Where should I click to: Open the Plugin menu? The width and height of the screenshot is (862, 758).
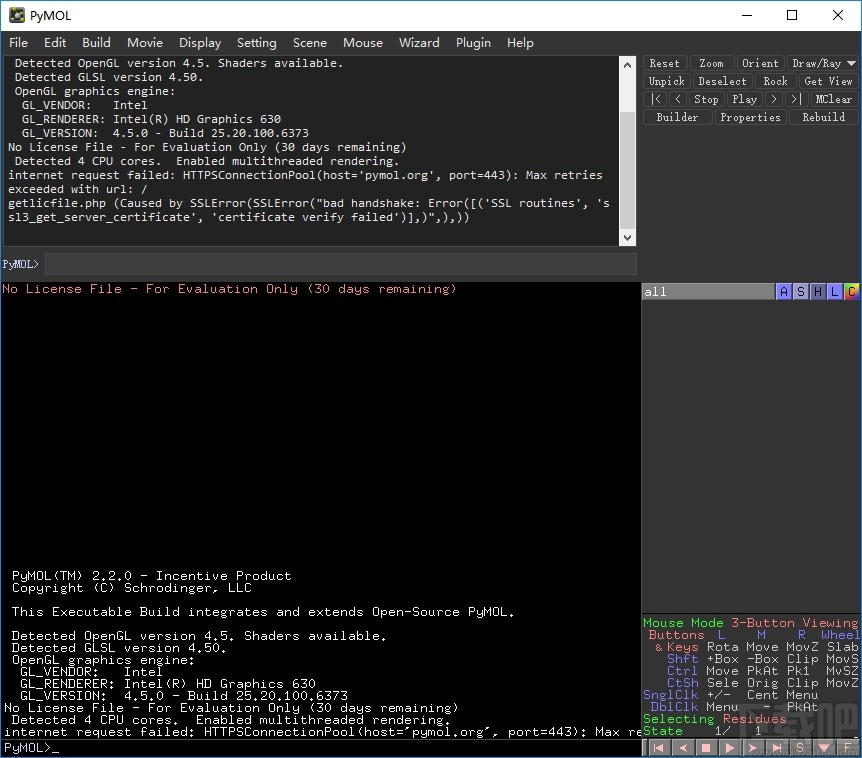click(473, 42)
